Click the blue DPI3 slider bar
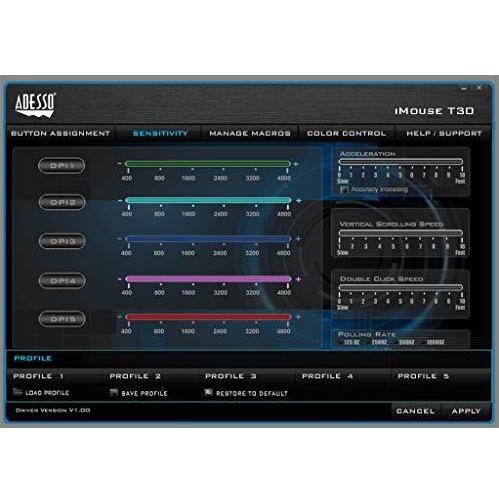 click(x=208, y=239)
